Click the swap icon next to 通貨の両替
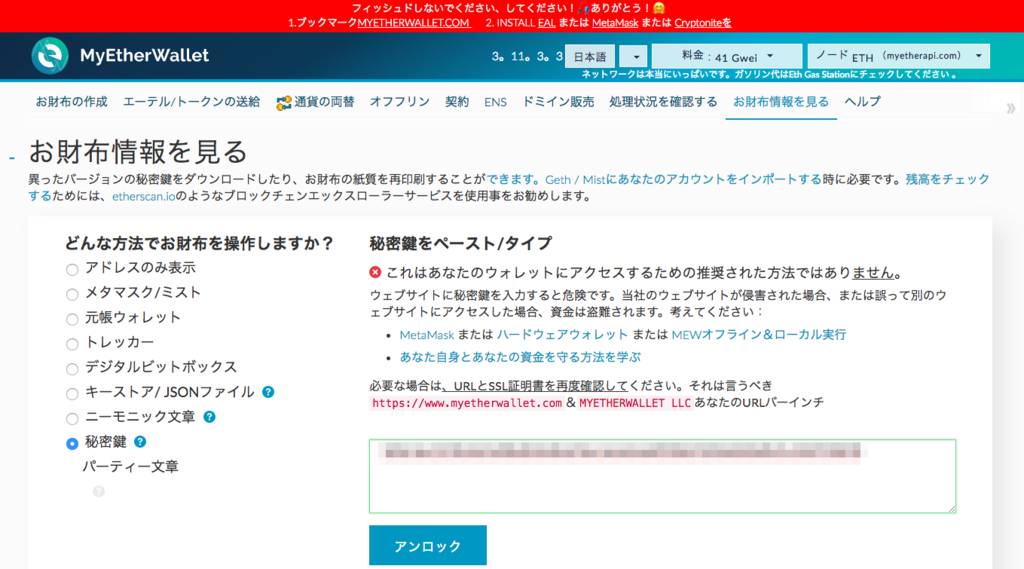The height and width of the screenshot is (569, 1024). tap(283, 103)
